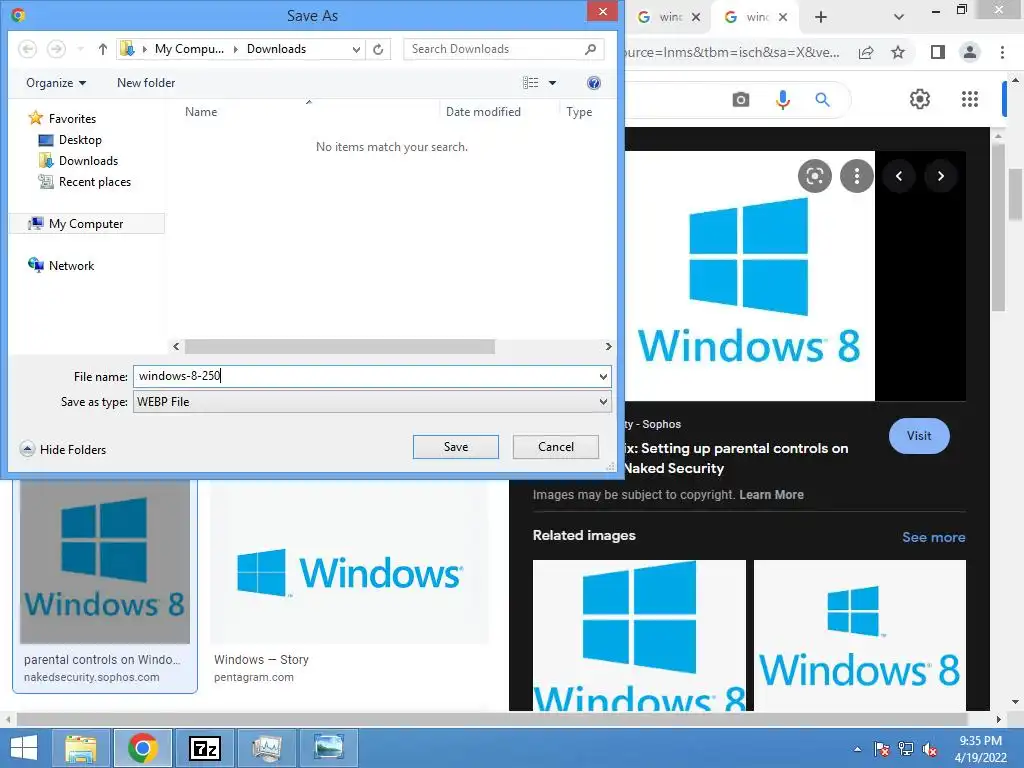Cancel the Save As dialog
Screen dimensions: 1024x768
[x=556, y=447]
